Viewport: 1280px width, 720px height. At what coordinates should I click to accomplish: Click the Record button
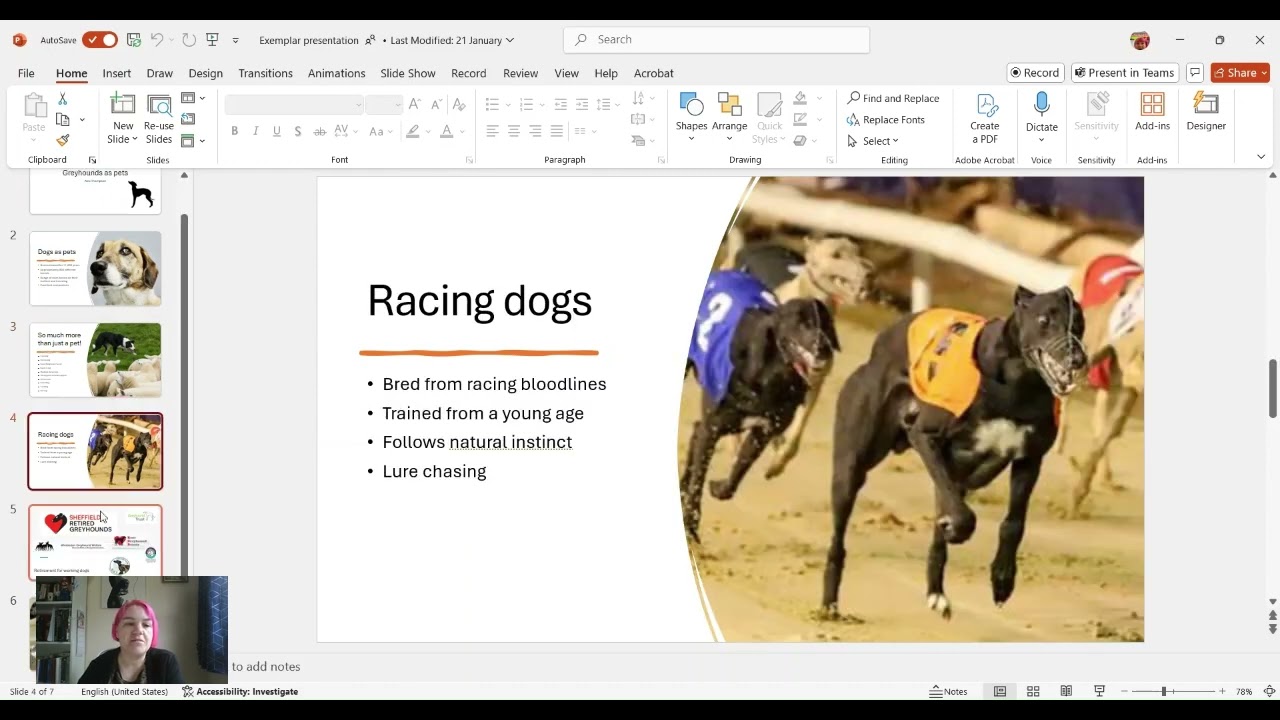tap(1035, 73)
